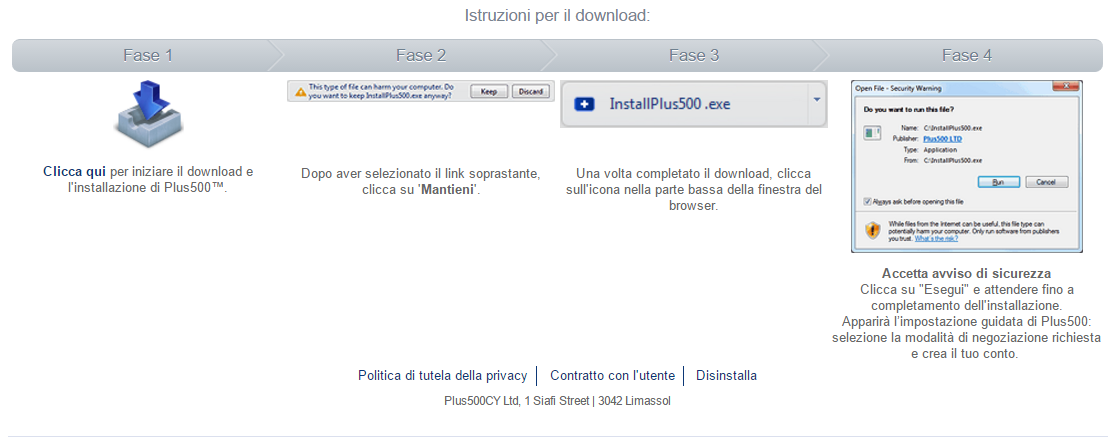Expand the InstallPlus500.exe download dropdown arrow
The height and width of the screenshot is (448, 1120).
click(817, 101)
